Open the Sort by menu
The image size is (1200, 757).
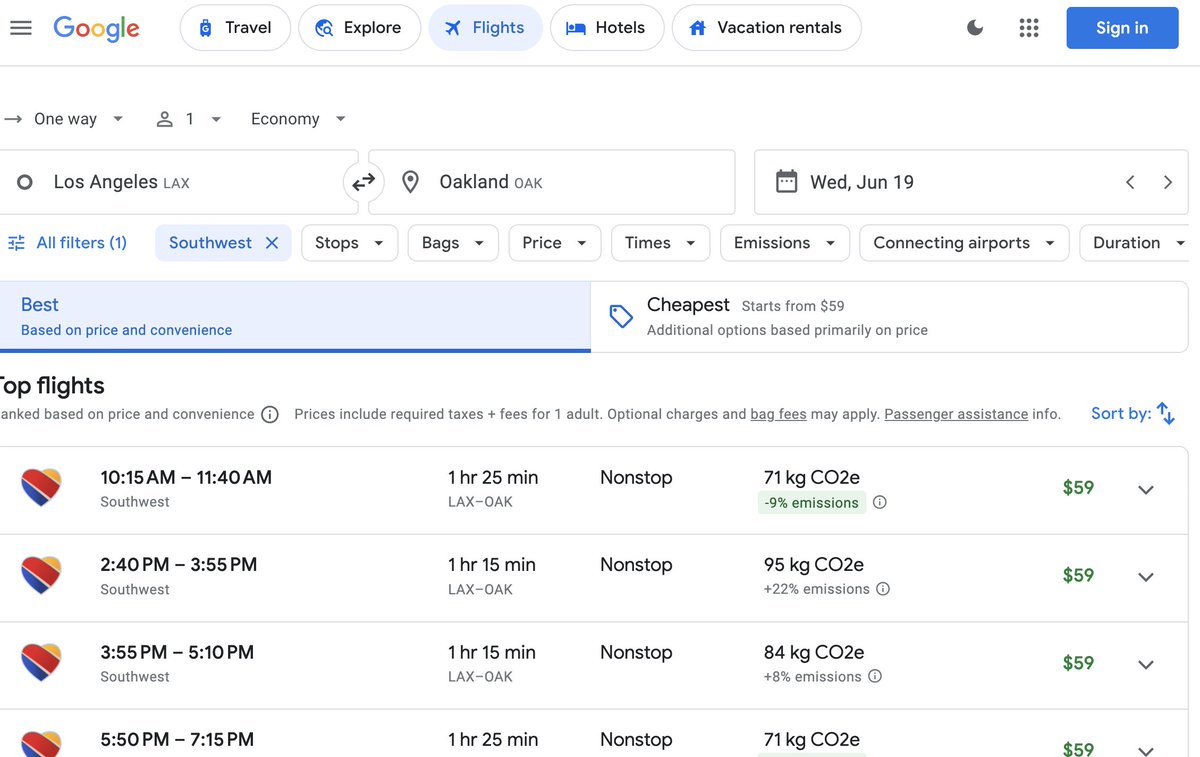[1133, 413]
